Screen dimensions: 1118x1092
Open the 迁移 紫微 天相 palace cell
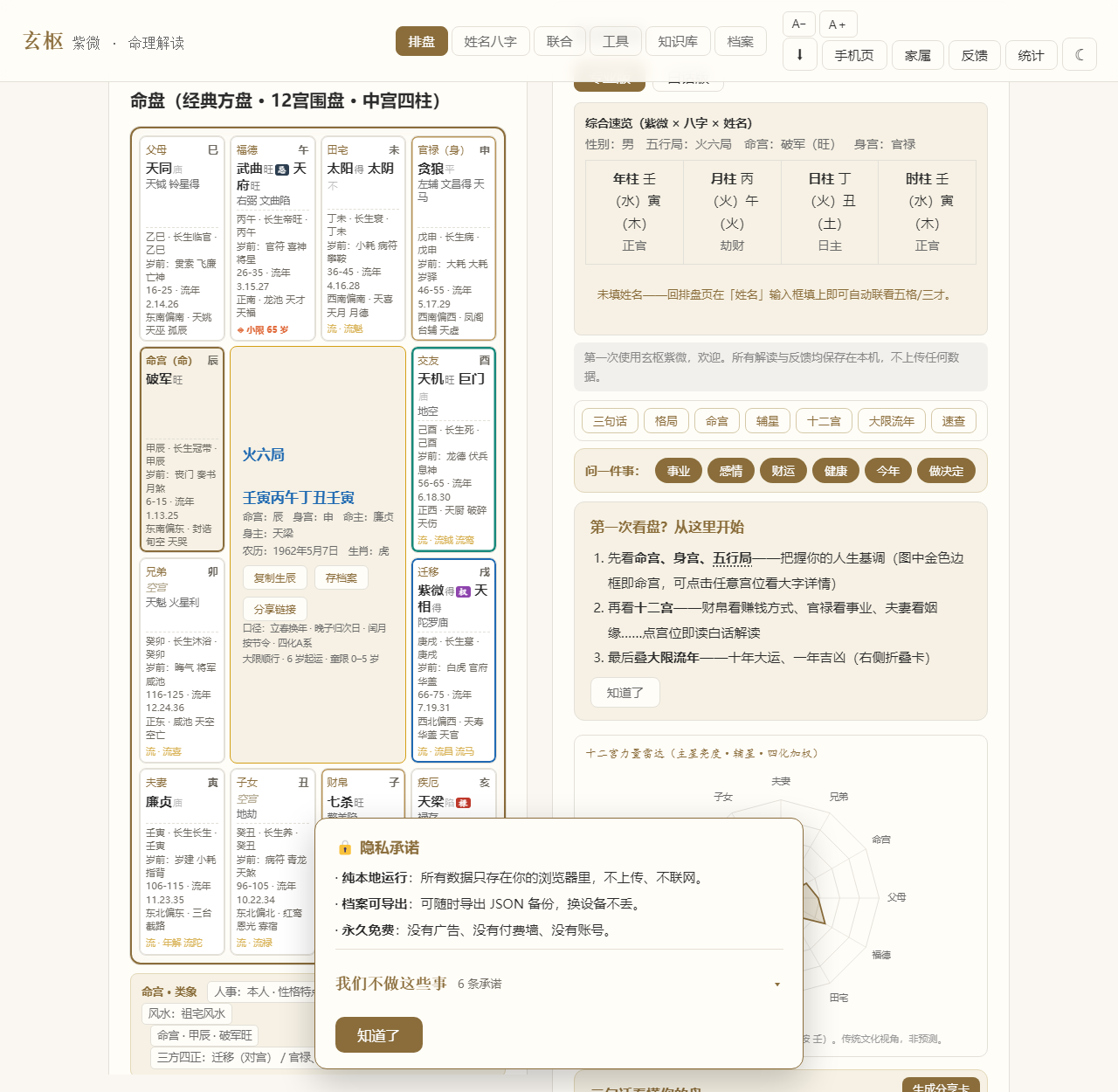[453, 660]
